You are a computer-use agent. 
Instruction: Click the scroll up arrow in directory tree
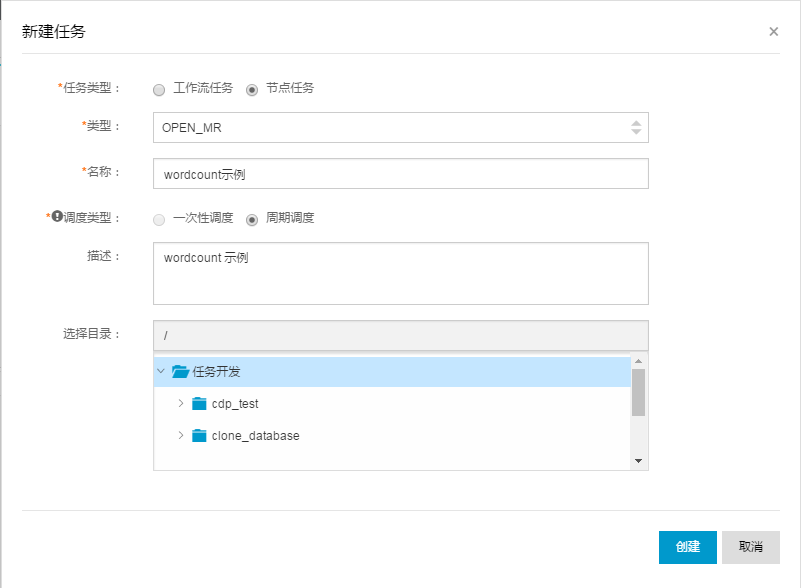[638, 361]
